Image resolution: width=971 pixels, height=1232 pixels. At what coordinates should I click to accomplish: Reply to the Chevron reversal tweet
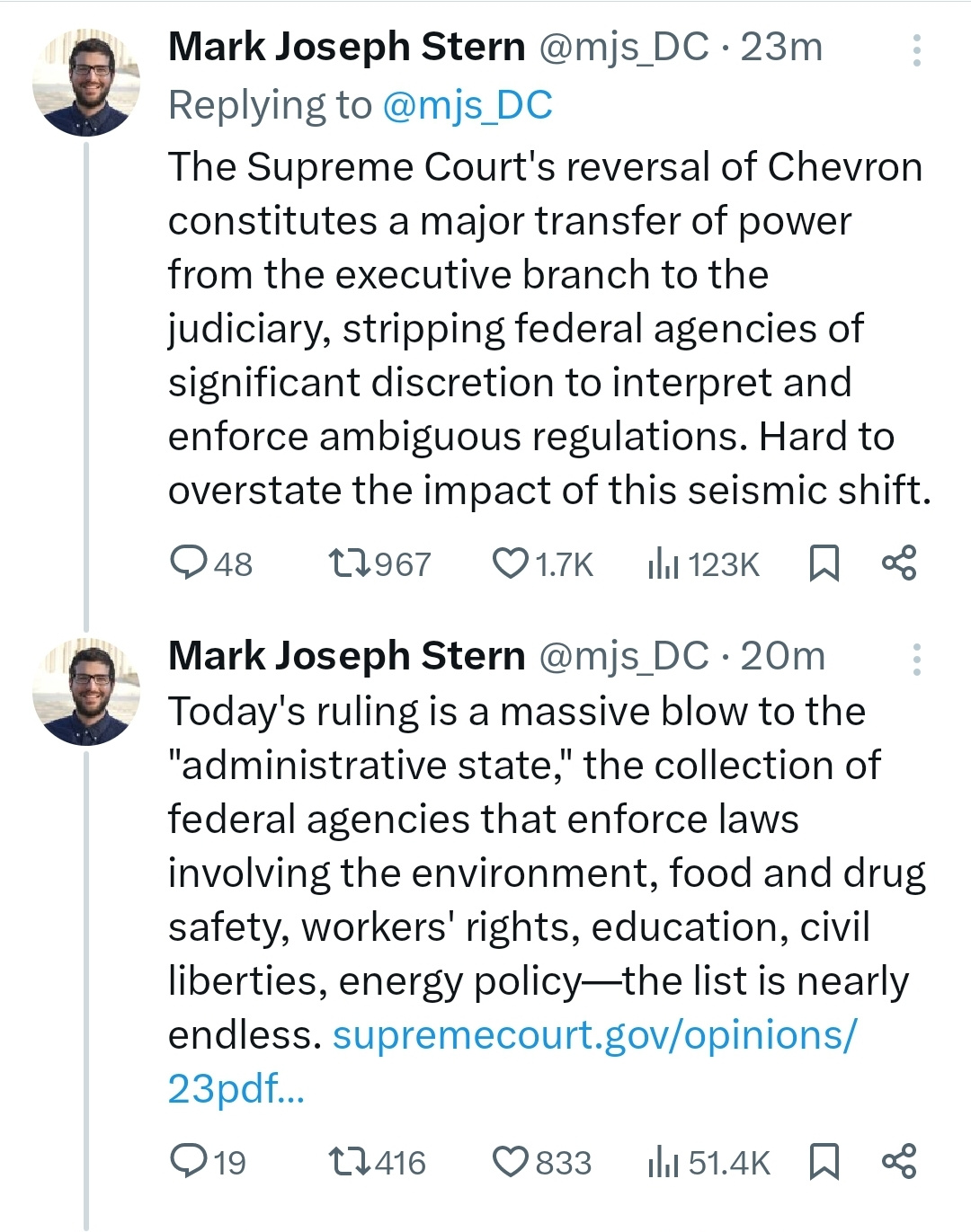coord(189,563)
